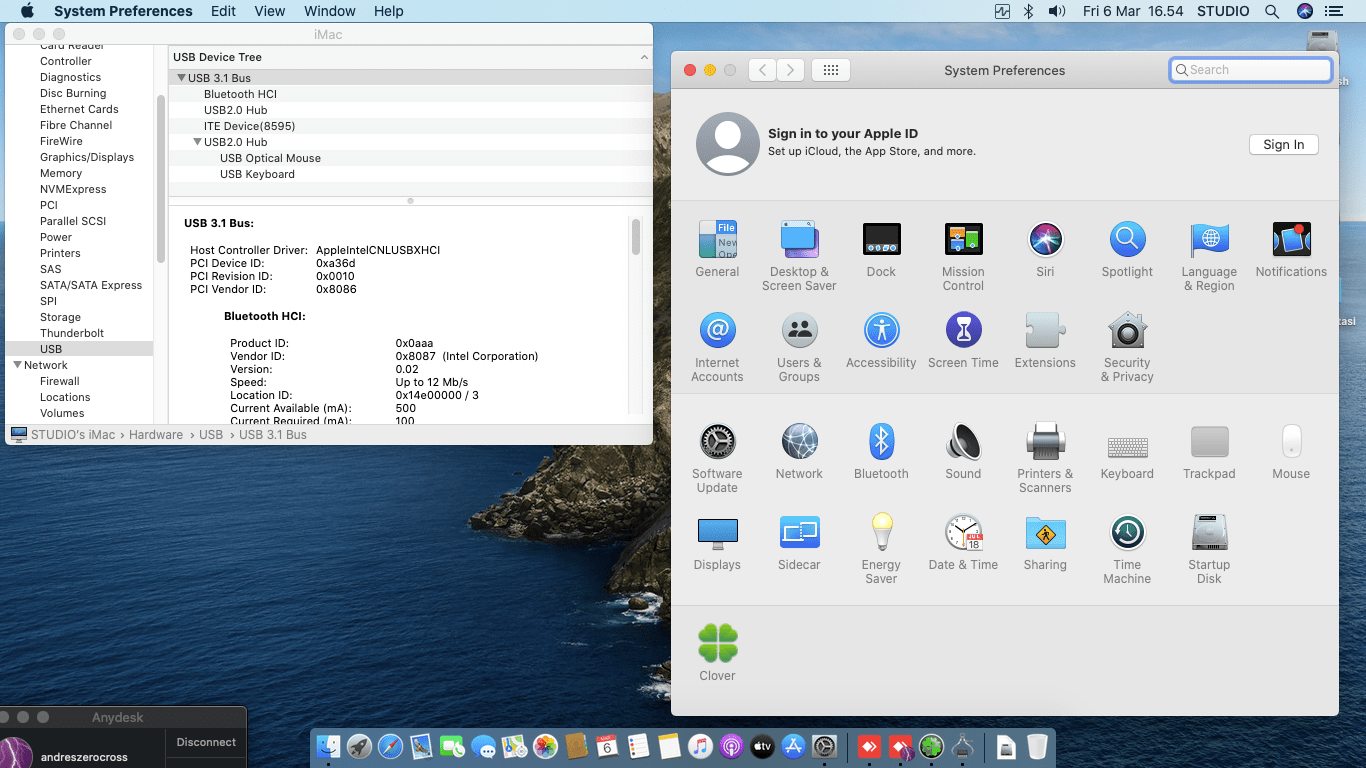Collapse the USB 3.1 Bus tree node
1366x768 pixels.
181,78
